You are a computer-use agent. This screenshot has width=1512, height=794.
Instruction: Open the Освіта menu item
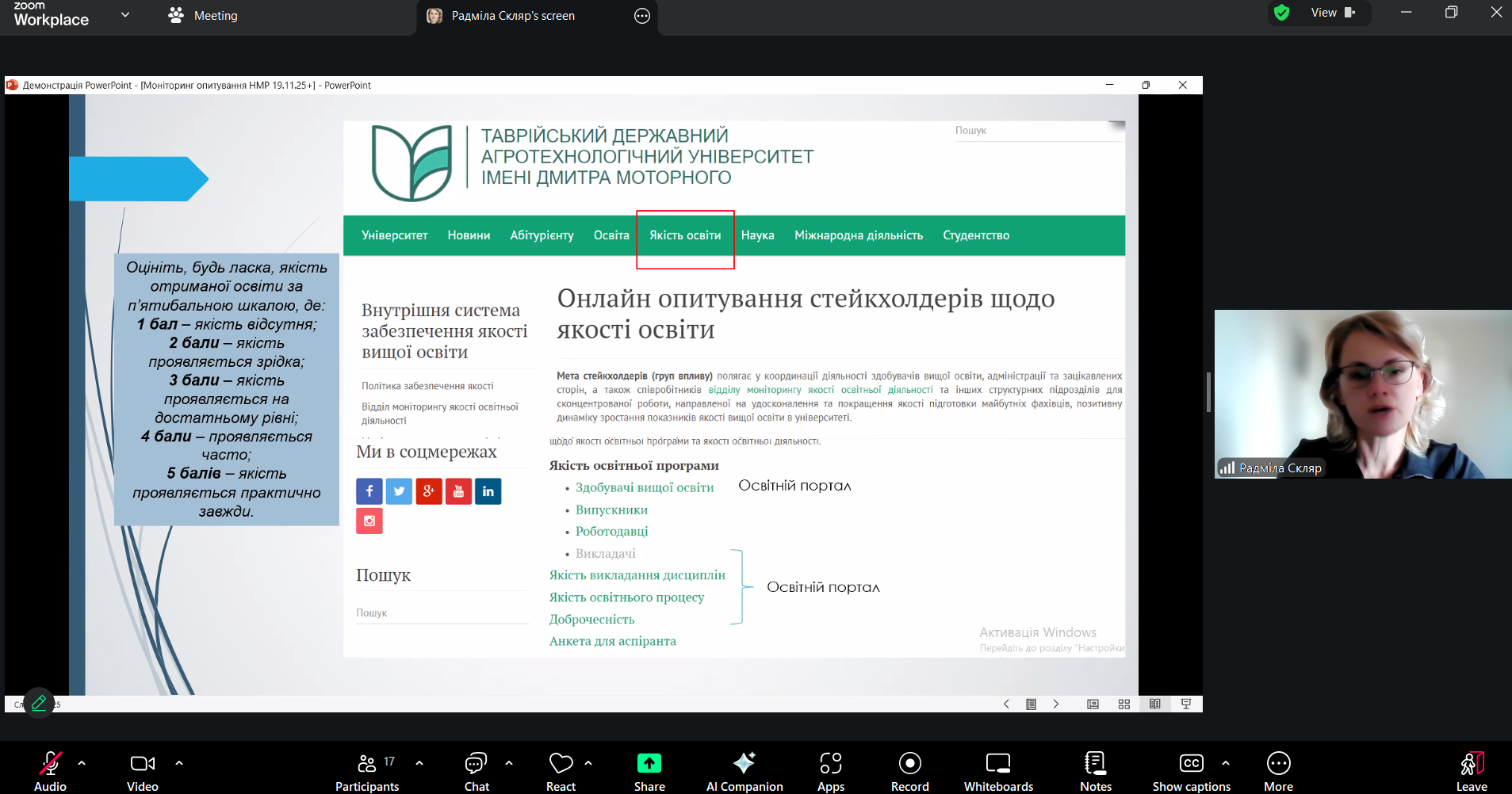[x=611, y=235]
